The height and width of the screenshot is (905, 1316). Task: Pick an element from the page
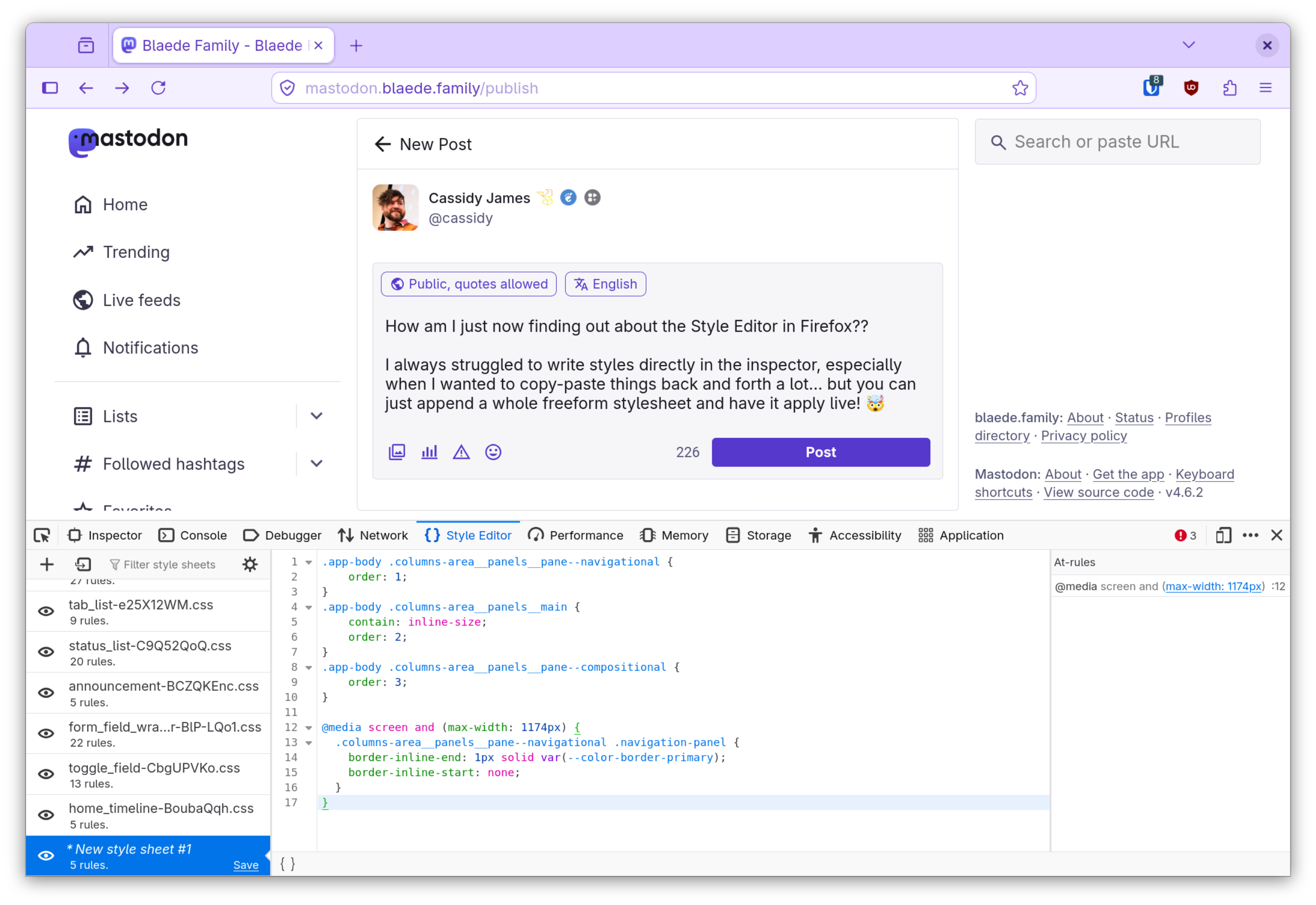[x=42, y=535]
